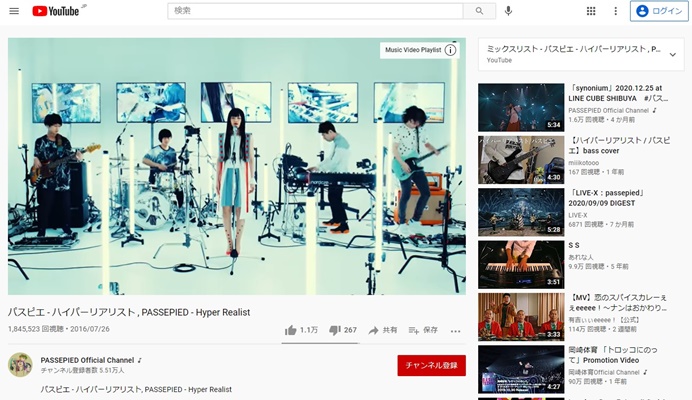Open 【ハイパーリアリスト / パスピエ】bass cover title
Image resolution: width=692 pixels, height=400 pixels.
[619, 145]
